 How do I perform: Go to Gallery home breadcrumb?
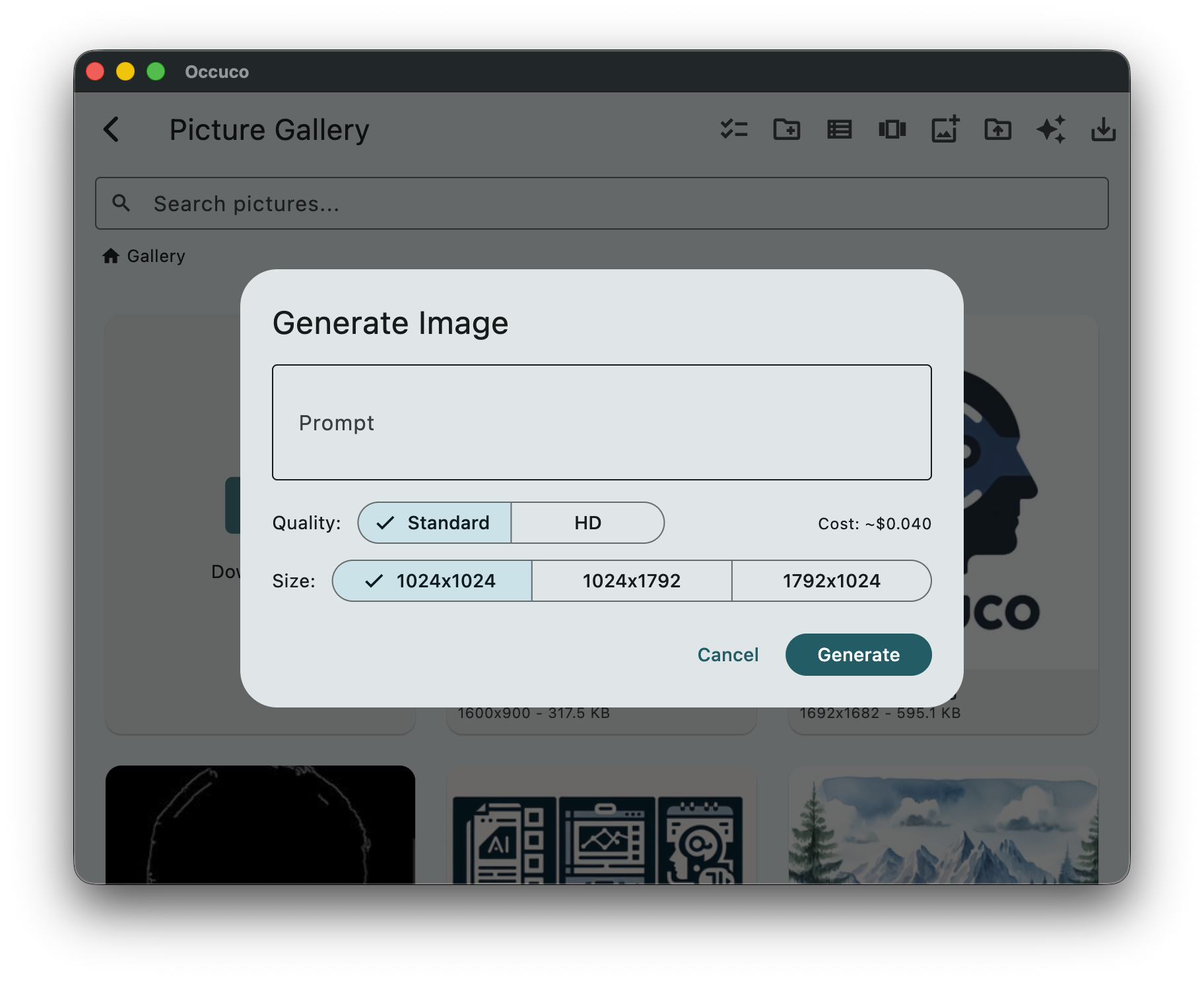(x=144, y=256)
